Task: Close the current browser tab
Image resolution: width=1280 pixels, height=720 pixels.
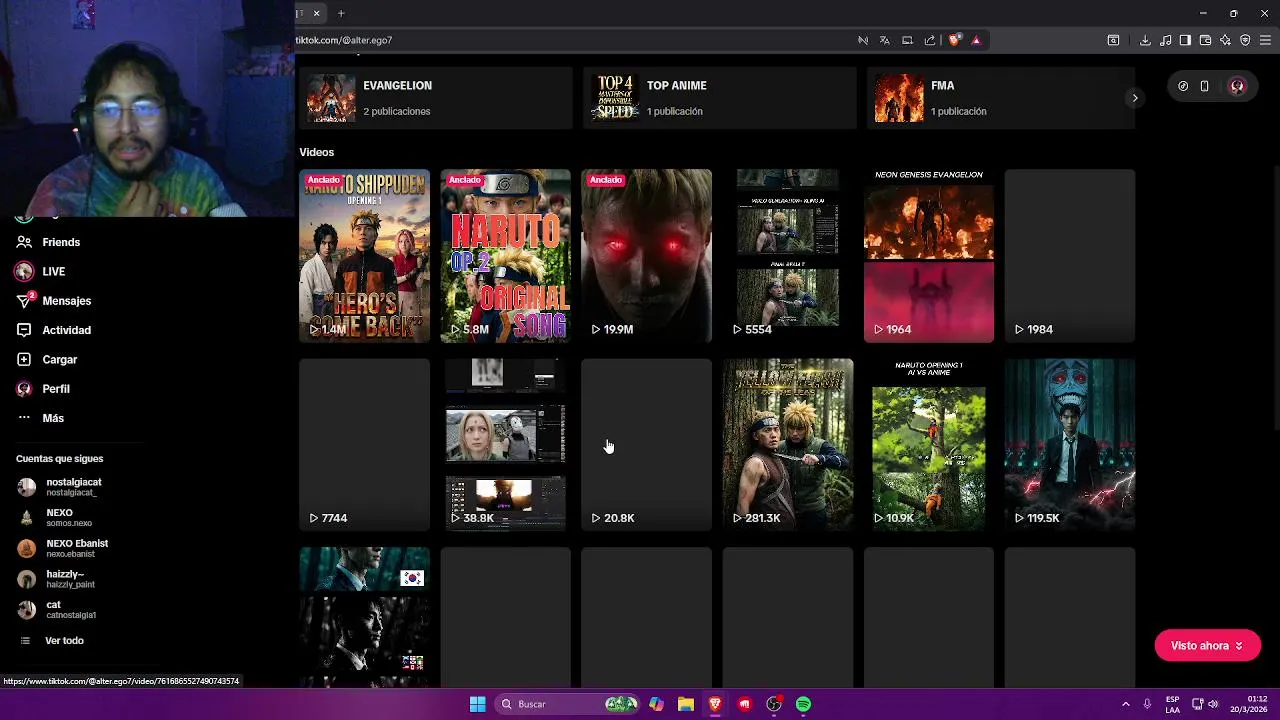Action: [316, 13]
